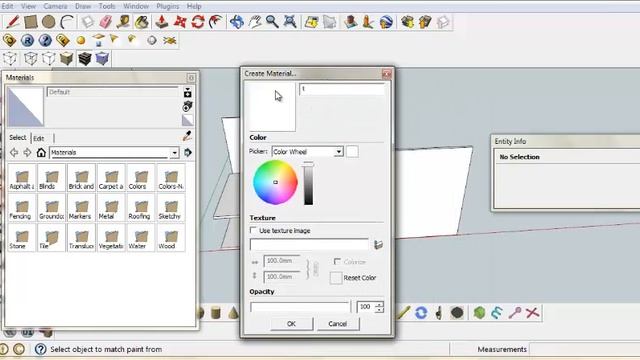Select the Rectangle tool
This screenshot has width=640, height=360.
[31, 22]
